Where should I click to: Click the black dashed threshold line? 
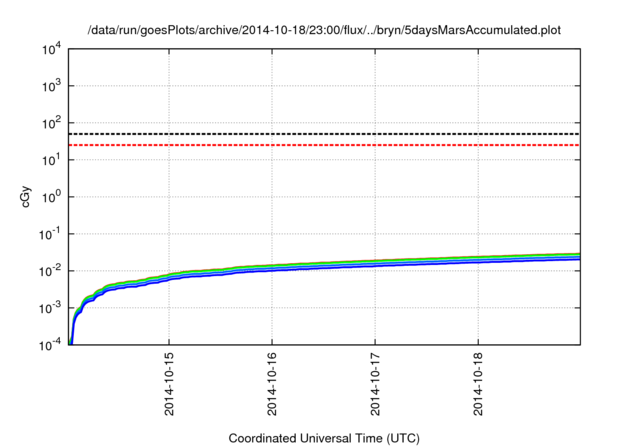coord(324,134)
